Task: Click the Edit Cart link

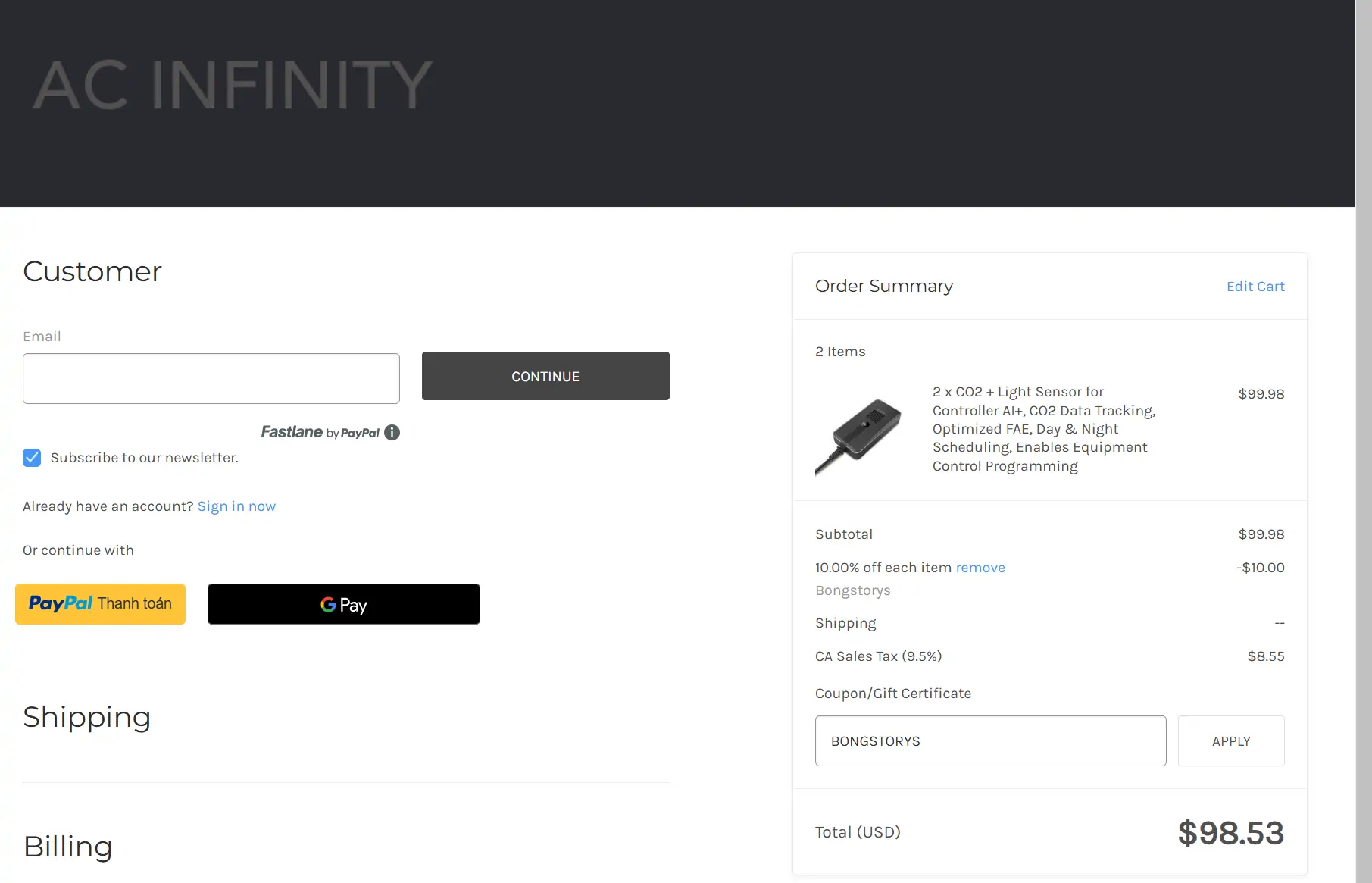Action: pos(1255,287)
